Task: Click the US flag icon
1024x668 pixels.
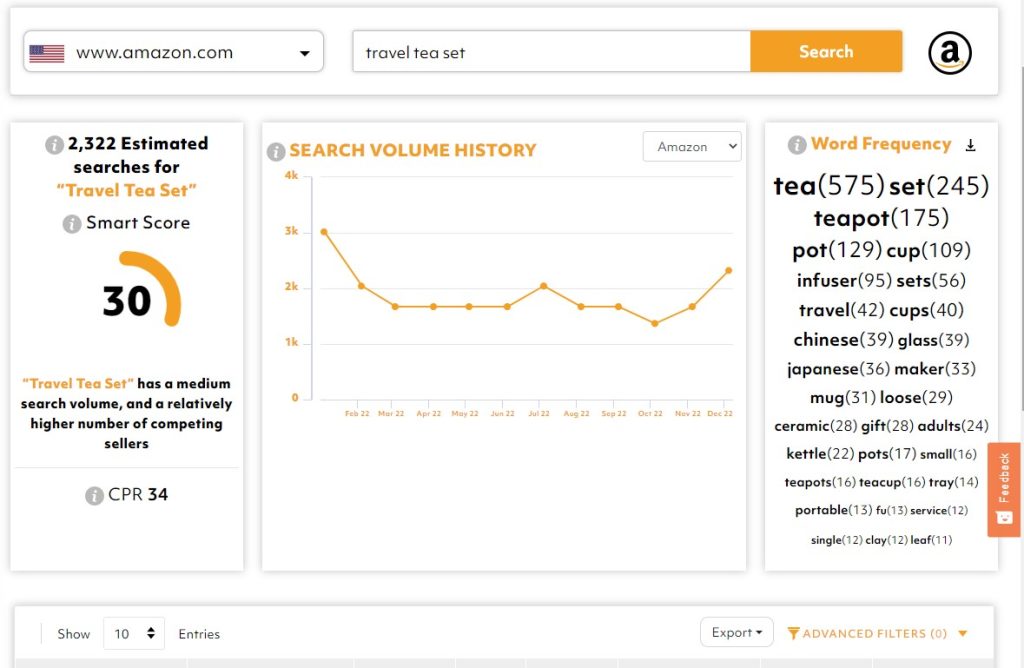Action: [47, 53]
